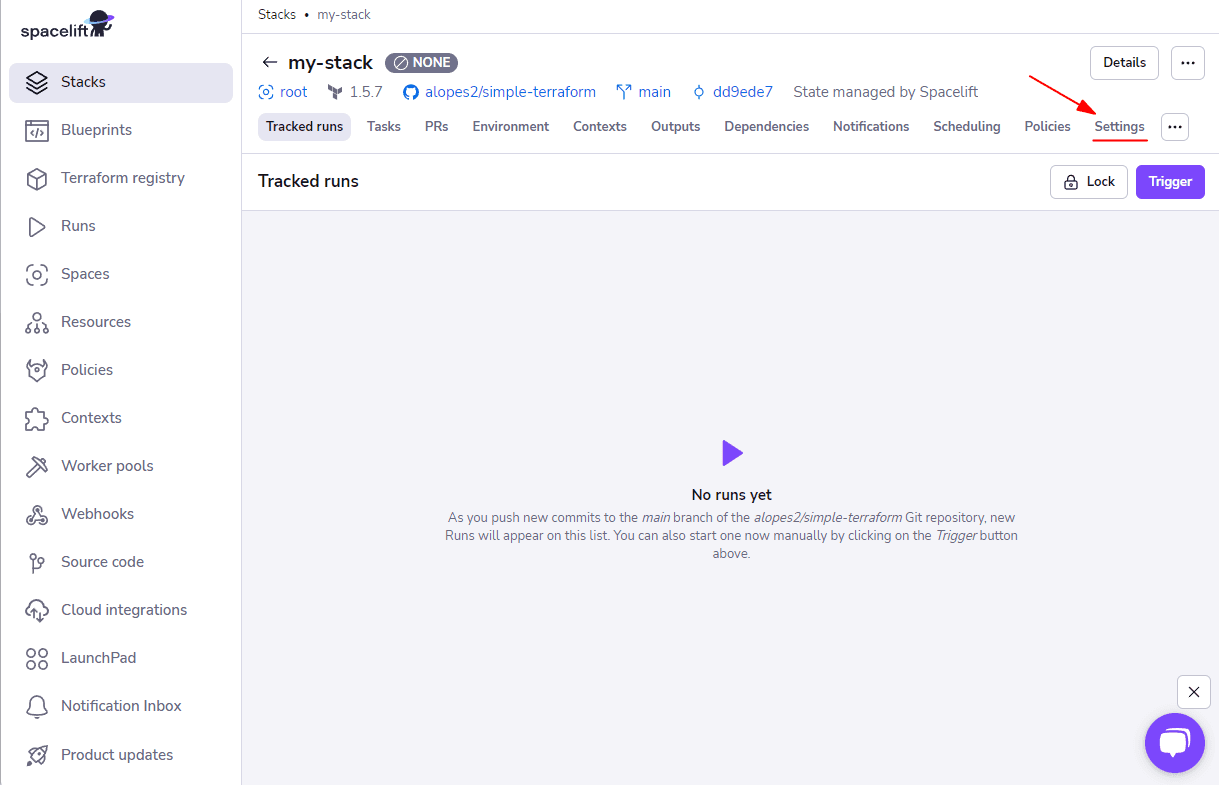This screenshot has width=1219, height=785.
Task: Open commit dd9ede7 link
Action: tap(743, 92)
